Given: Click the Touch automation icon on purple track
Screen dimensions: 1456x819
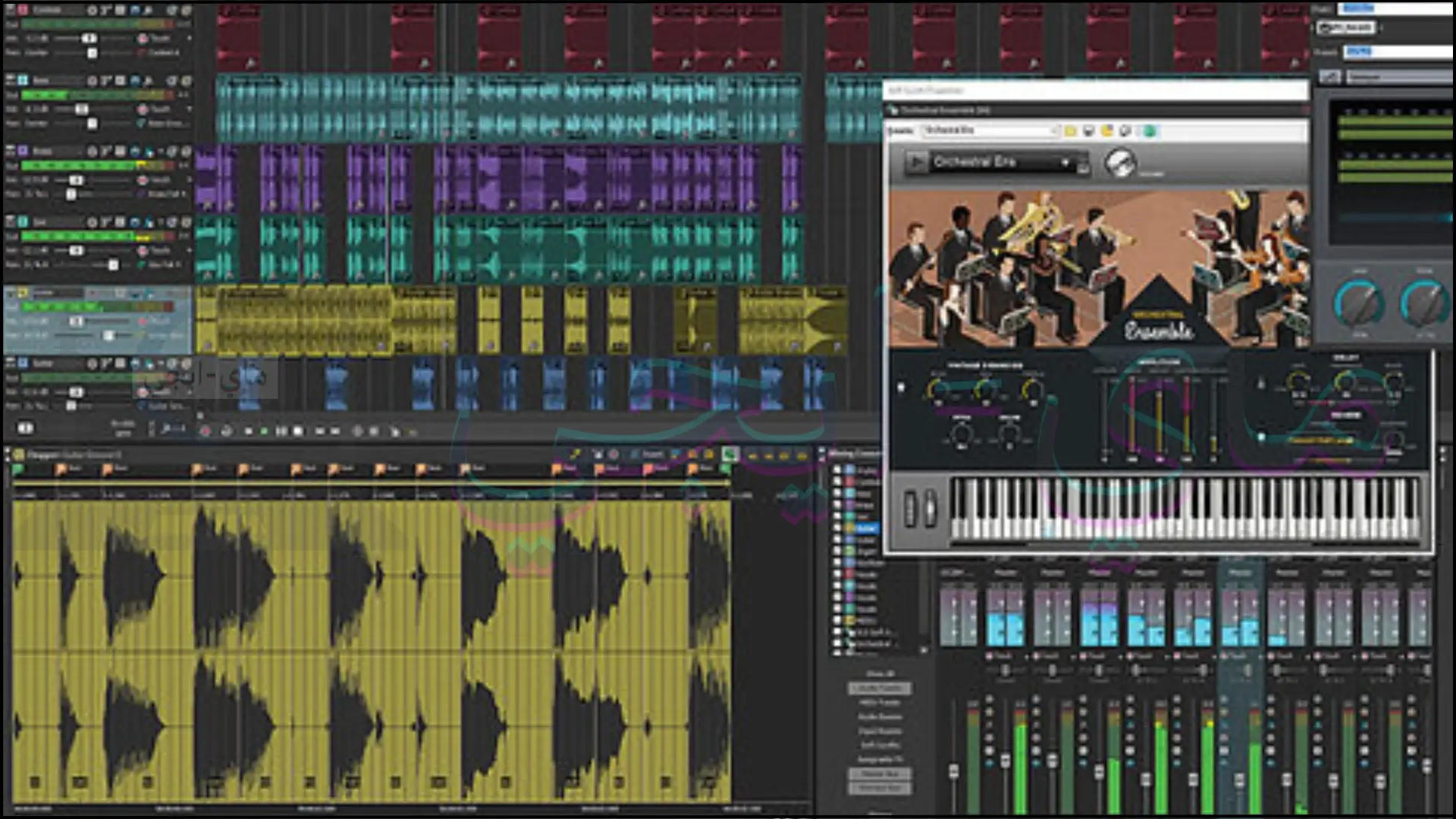Looking at the screenshot, I should [x=143, y=180].
